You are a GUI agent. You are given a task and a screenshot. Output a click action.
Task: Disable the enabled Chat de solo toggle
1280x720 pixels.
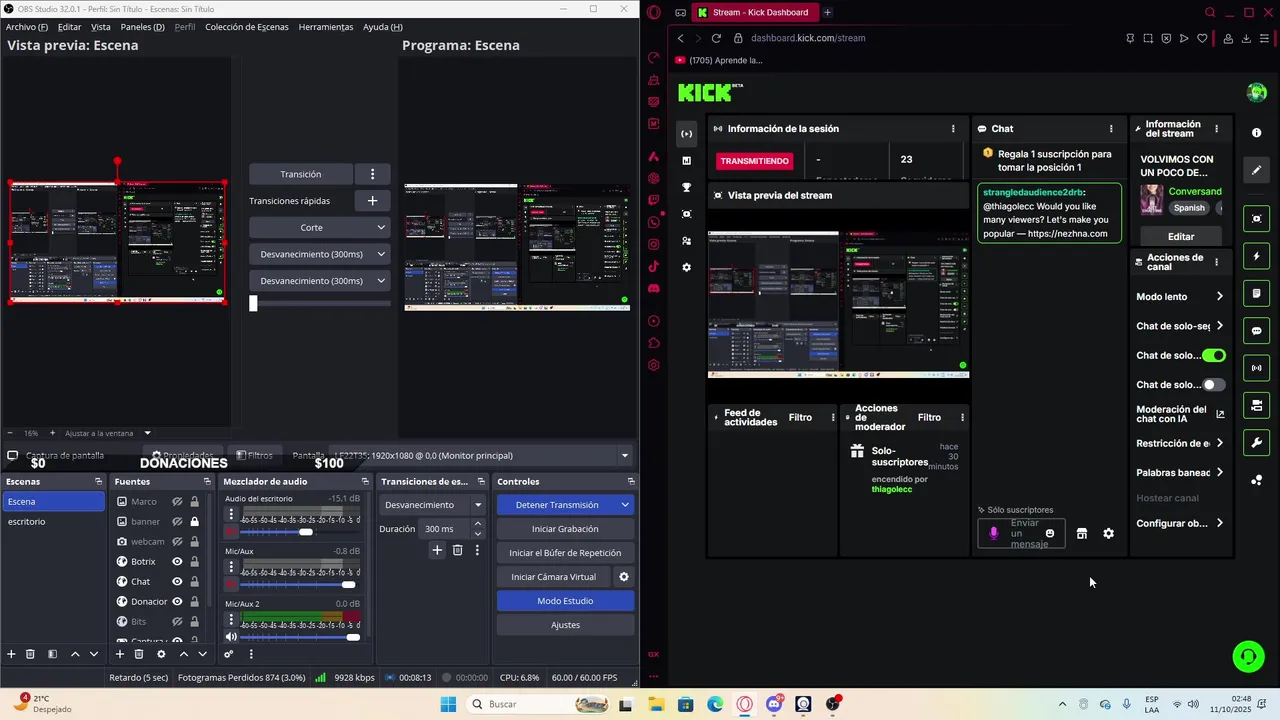pyautogui.click(x=1214, y=356)
